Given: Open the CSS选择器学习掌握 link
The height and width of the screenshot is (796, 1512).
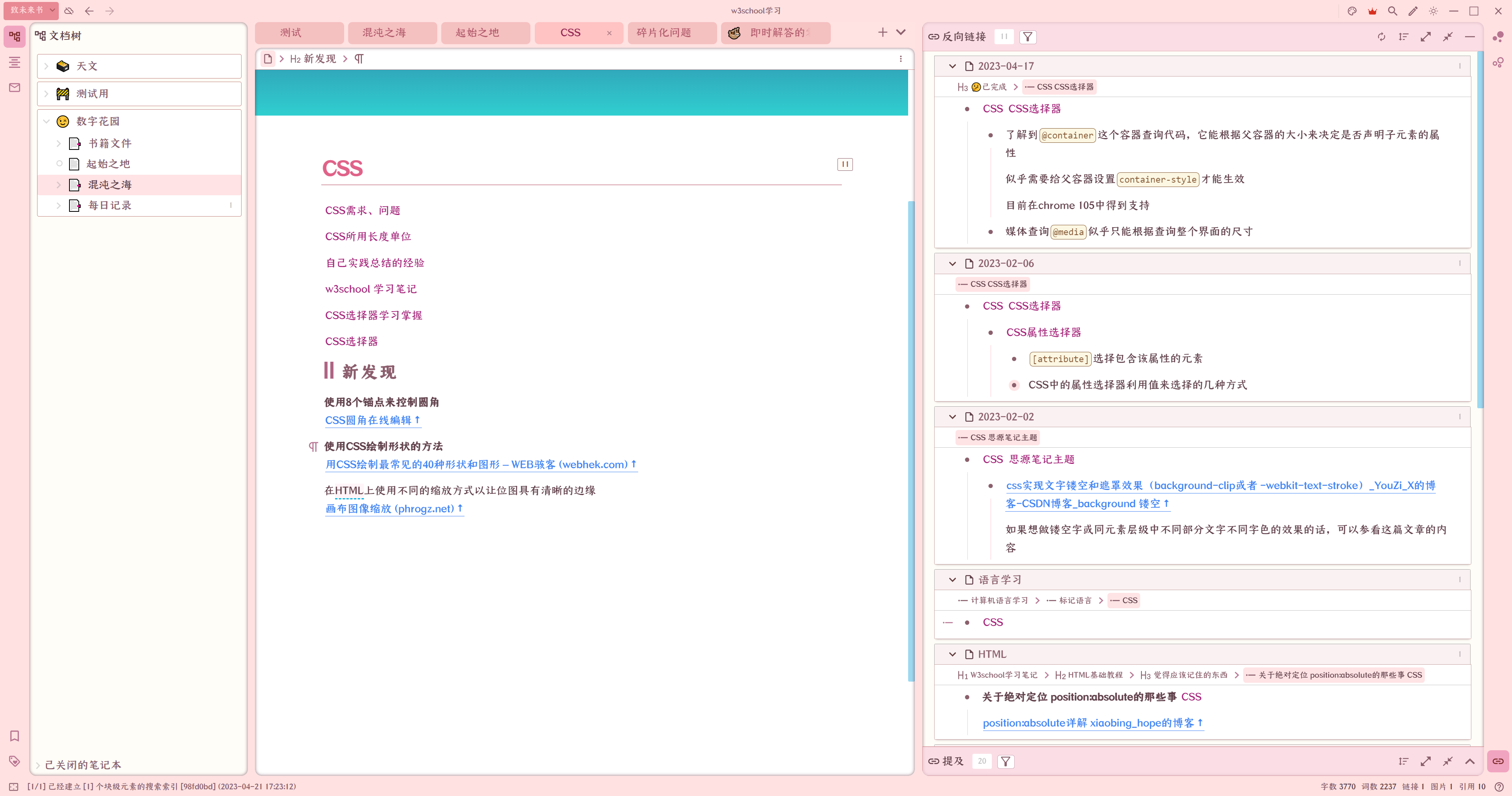Looking at the screenshot, I should click(x=373, y=315).
